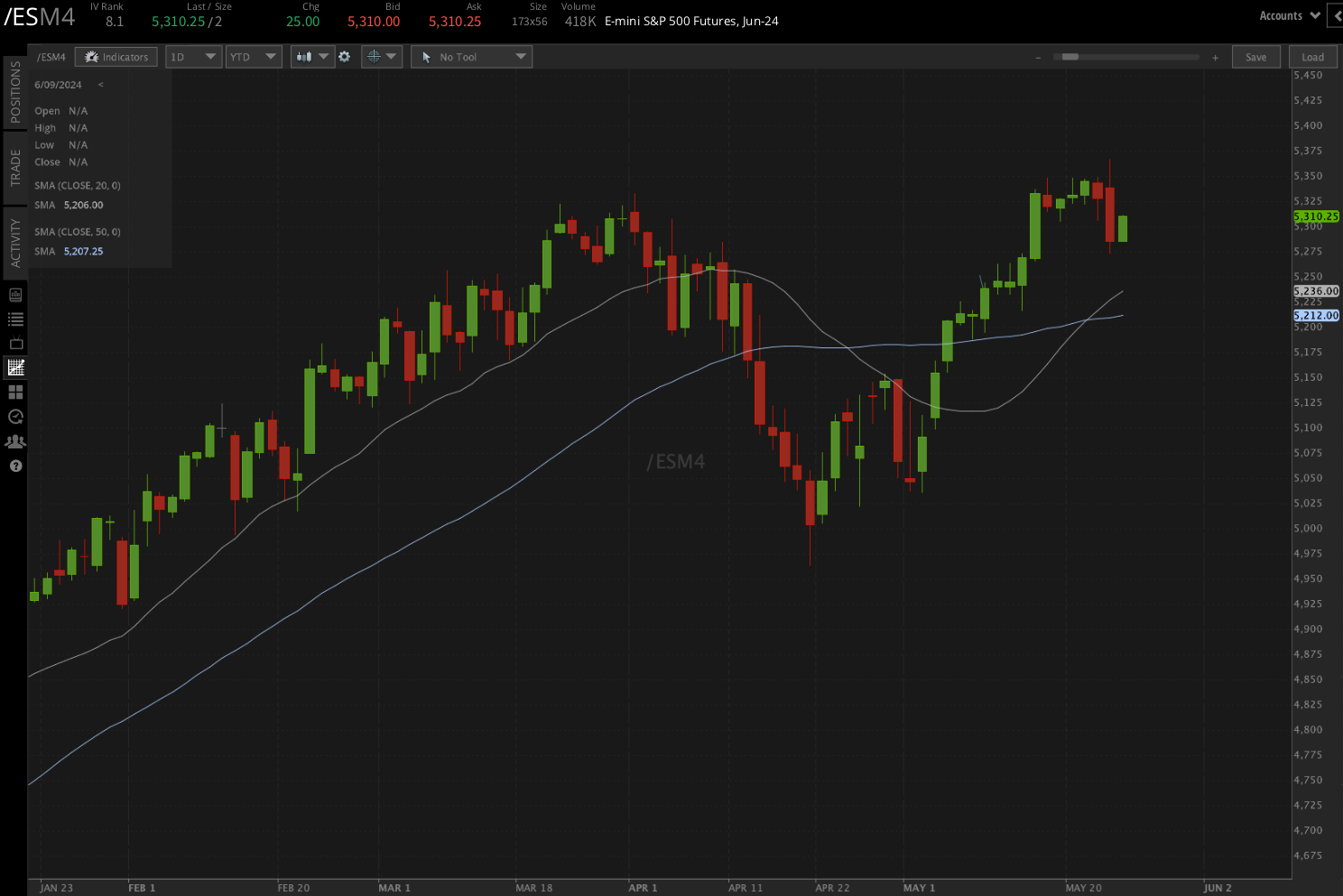Open chart settings gear icon

click(344, 57)
